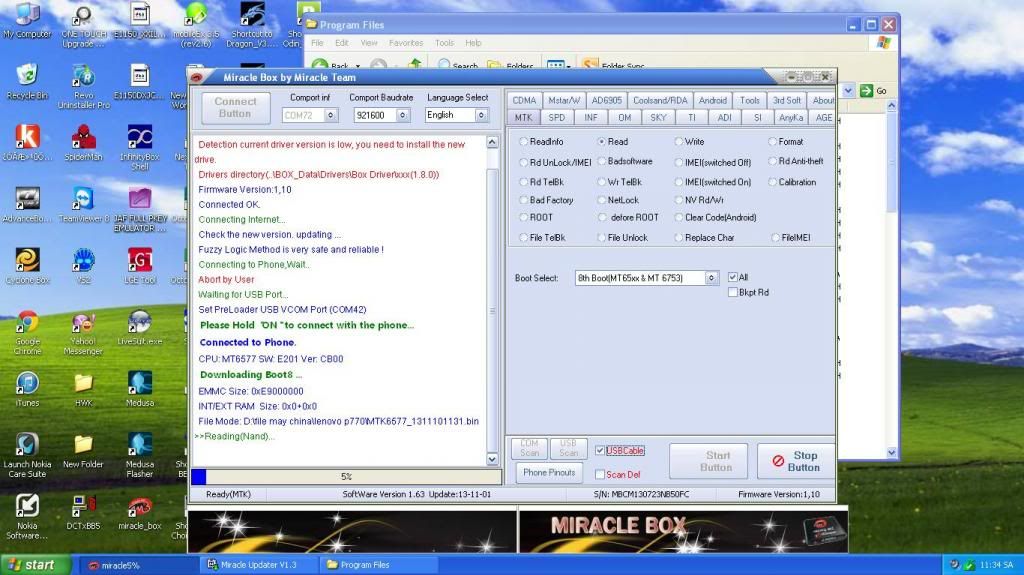The image size is (1024, 575).
Task: Uncheck the All checkbox
Action: coord(733,277)
